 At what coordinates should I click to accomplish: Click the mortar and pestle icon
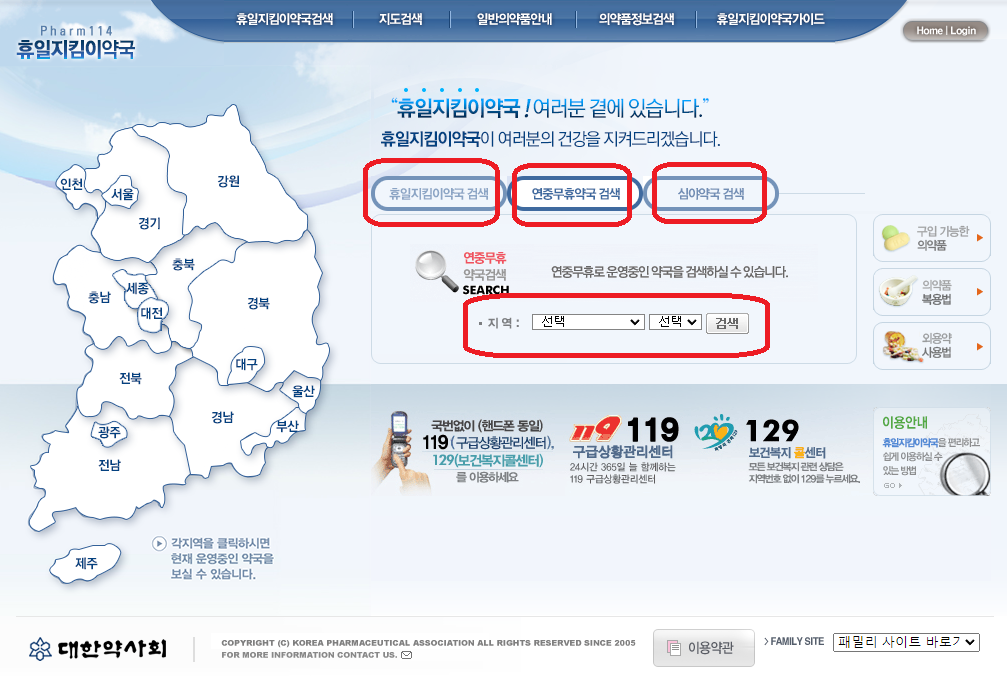(x=898, y=292)
